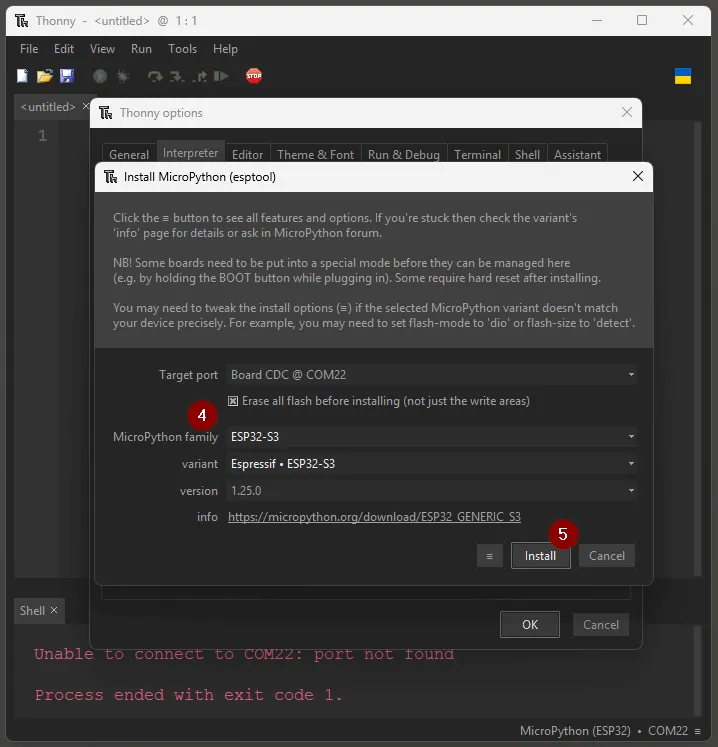Open the Assistant options tab
Image resolution: width=718 pixels, height=747 pixels.
click(577, 154)
